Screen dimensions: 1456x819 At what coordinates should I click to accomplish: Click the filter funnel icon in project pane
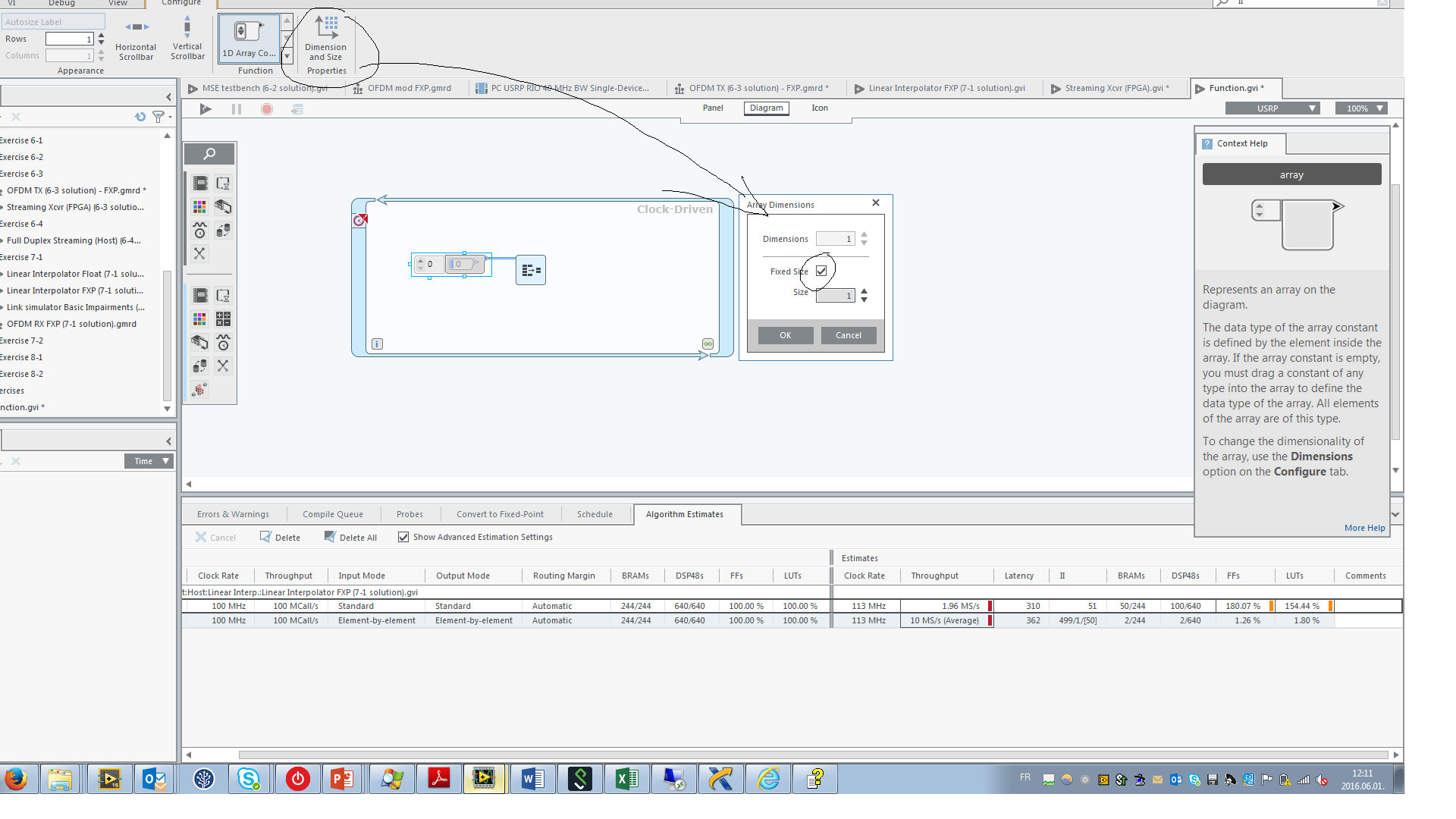[158, 117]
